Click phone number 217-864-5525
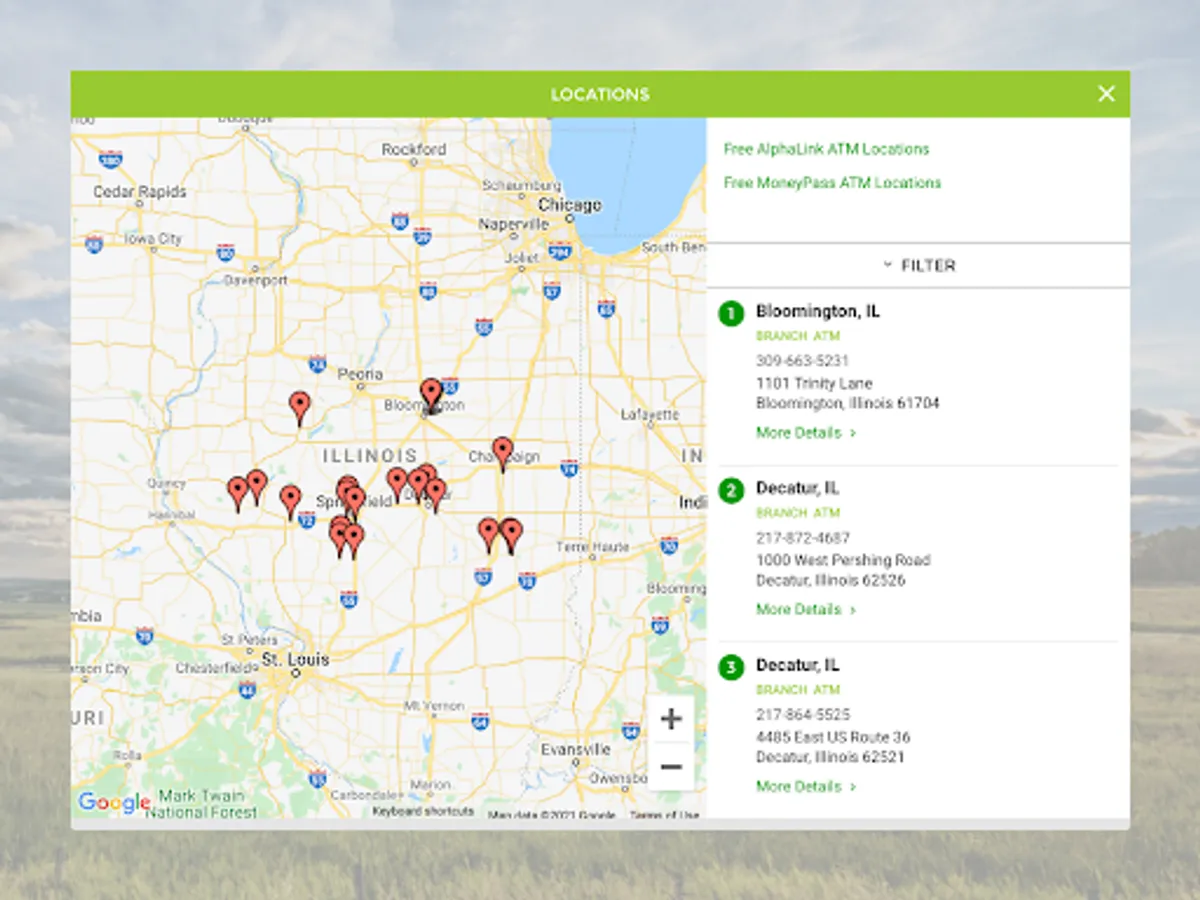This screenshot has width=1200, height=900. tap(803, 714)
